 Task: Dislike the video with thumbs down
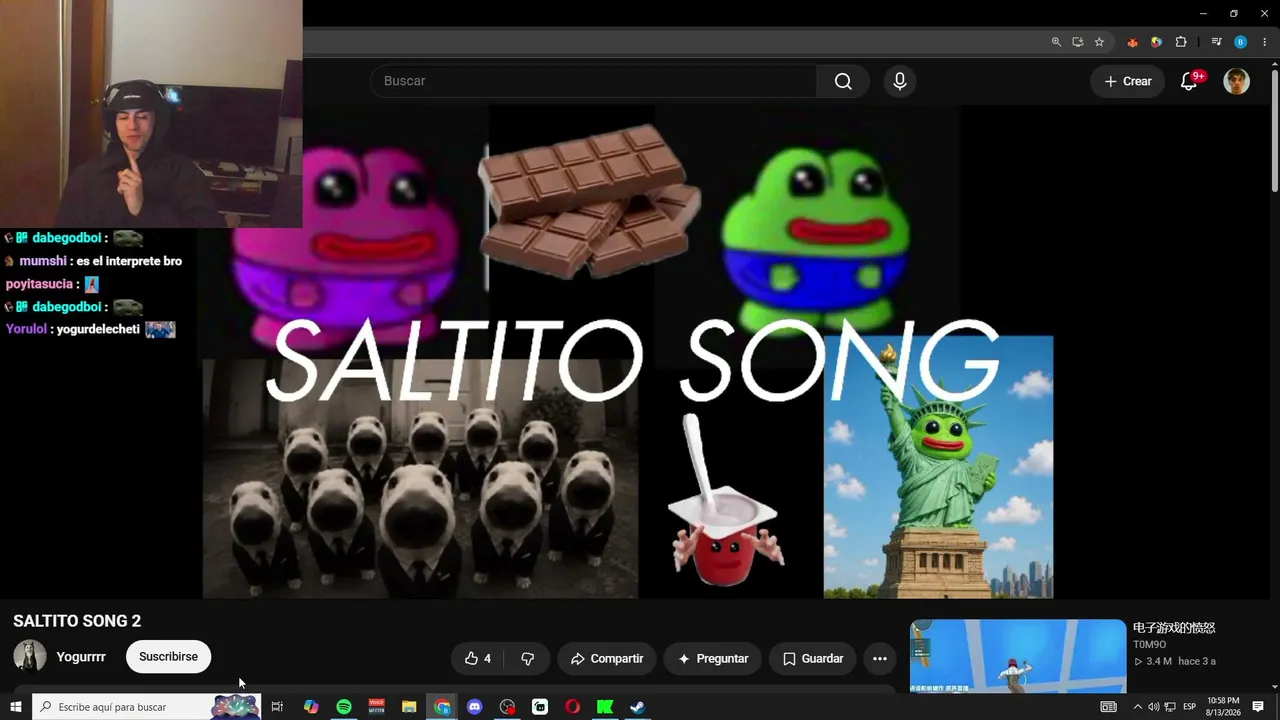(x=528, y=659)
